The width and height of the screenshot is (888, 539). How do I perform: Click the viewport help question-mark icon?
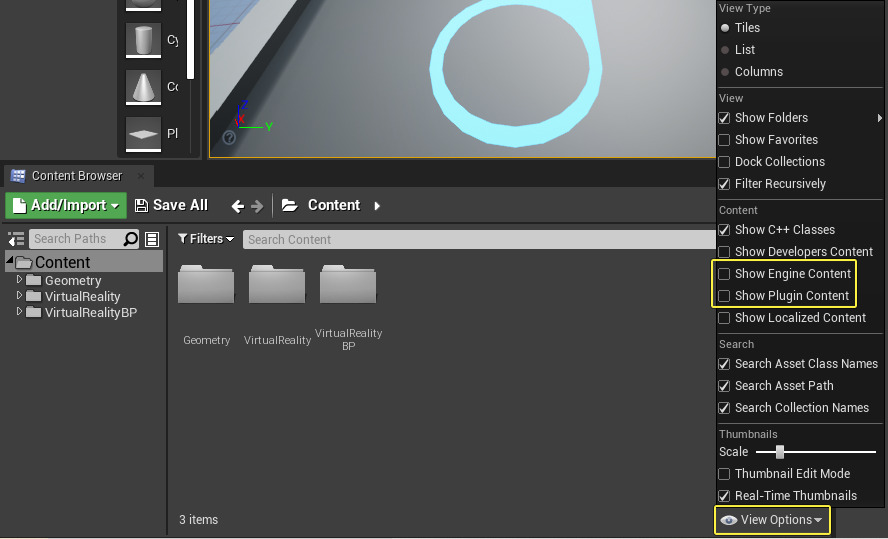(x=229, y=138)
